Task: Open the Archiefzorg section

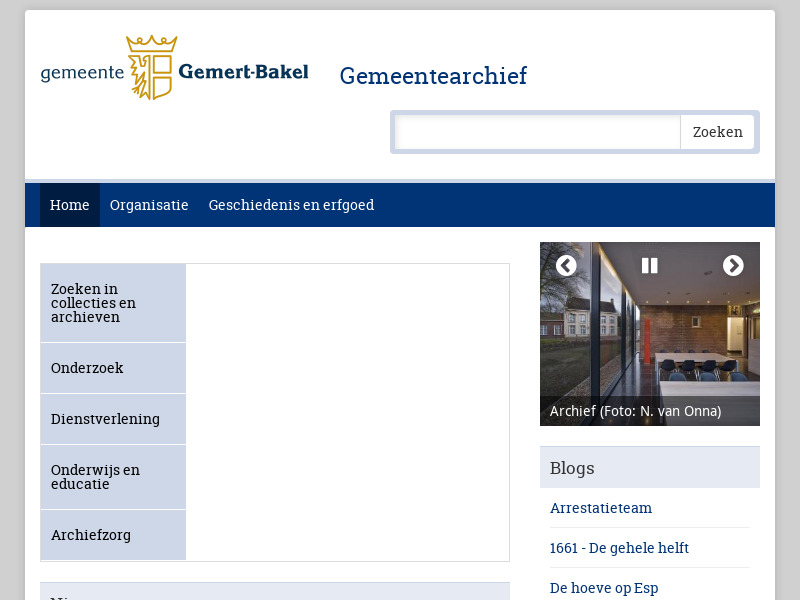Action: [91, 535]
